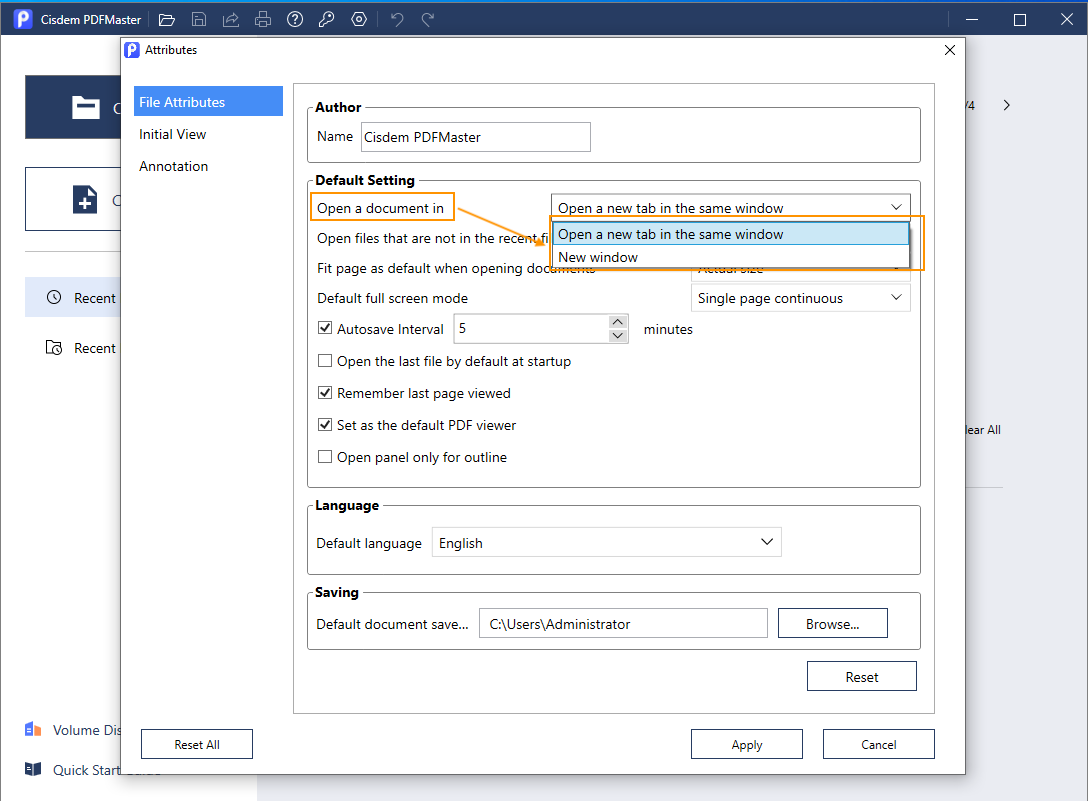Click the share toolbar icon
The image size is (1088, 801).
[230, 19]
